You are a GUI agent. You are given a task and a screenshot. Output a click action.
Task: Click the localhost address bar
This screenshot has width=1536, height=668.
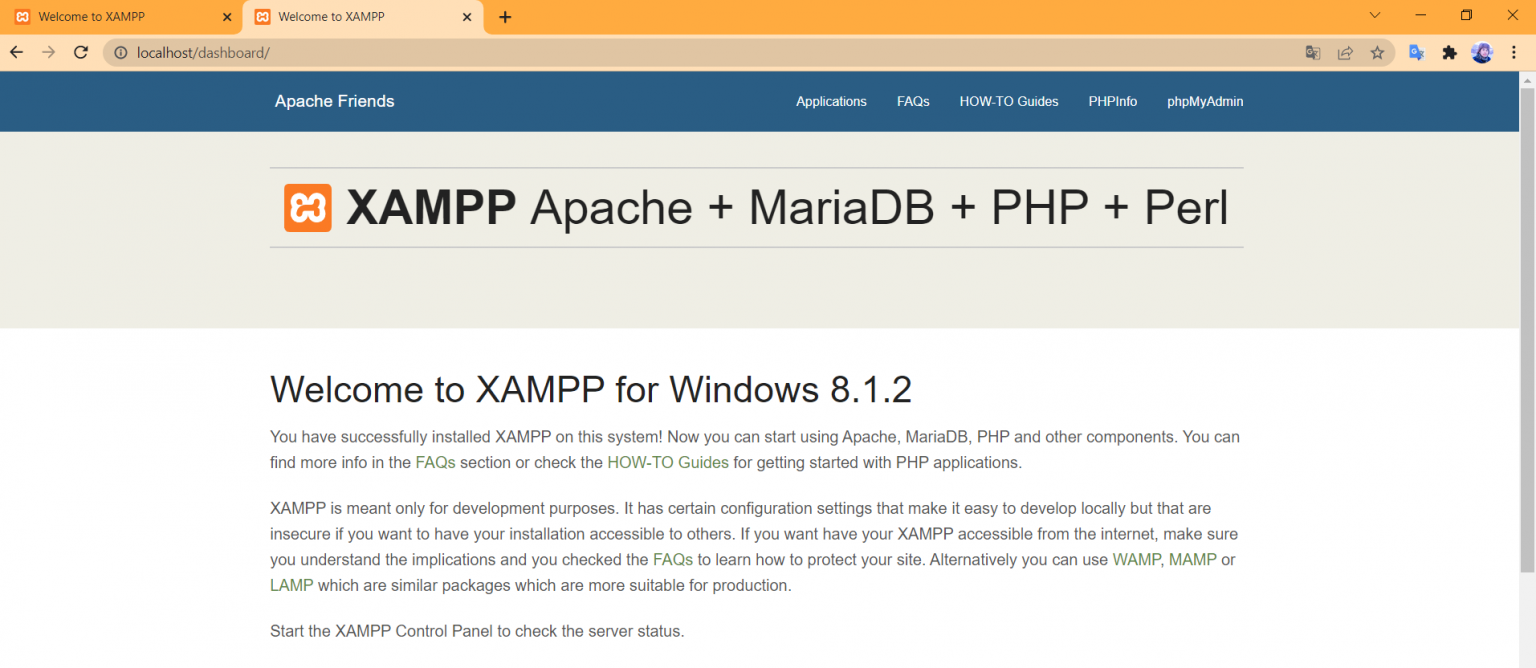pos(700,53)
